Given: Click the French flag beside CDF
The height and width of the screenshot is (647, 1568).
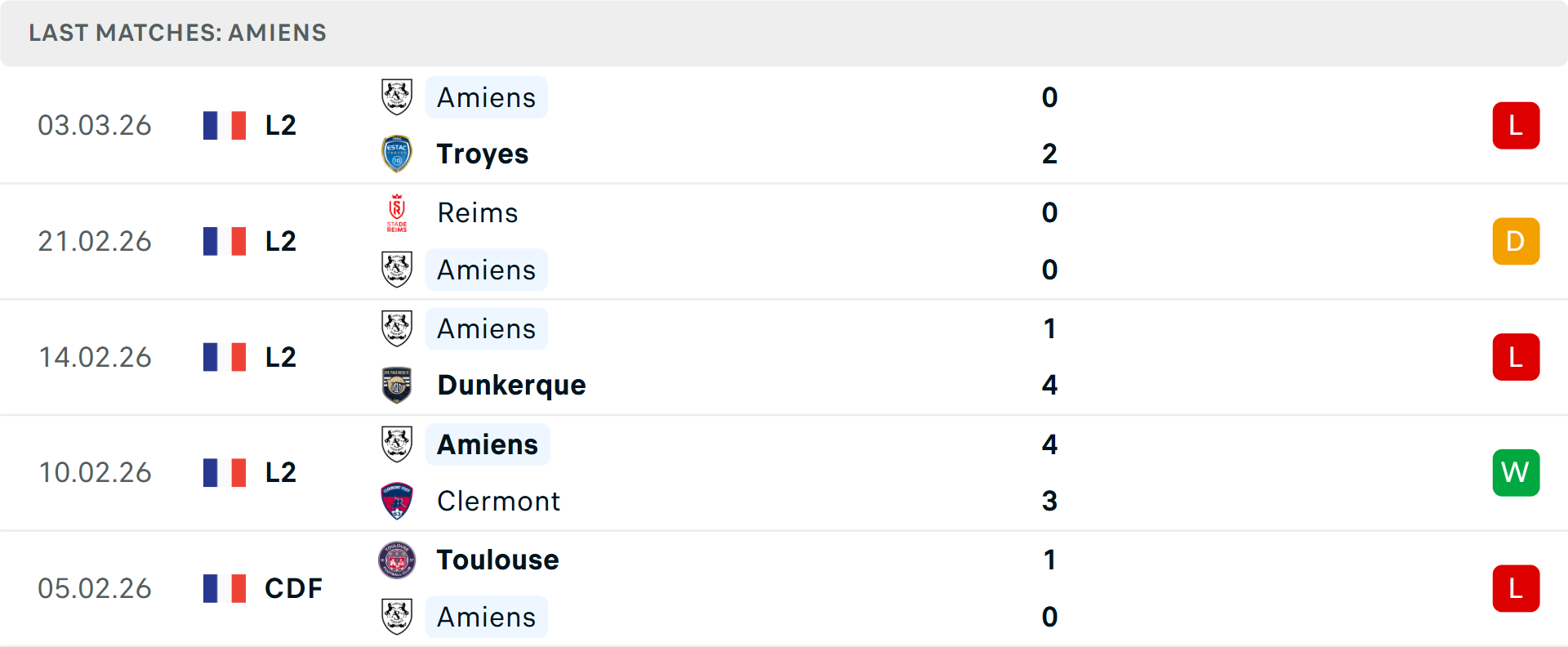Looking at the screenshot, I should pos(225,588).
